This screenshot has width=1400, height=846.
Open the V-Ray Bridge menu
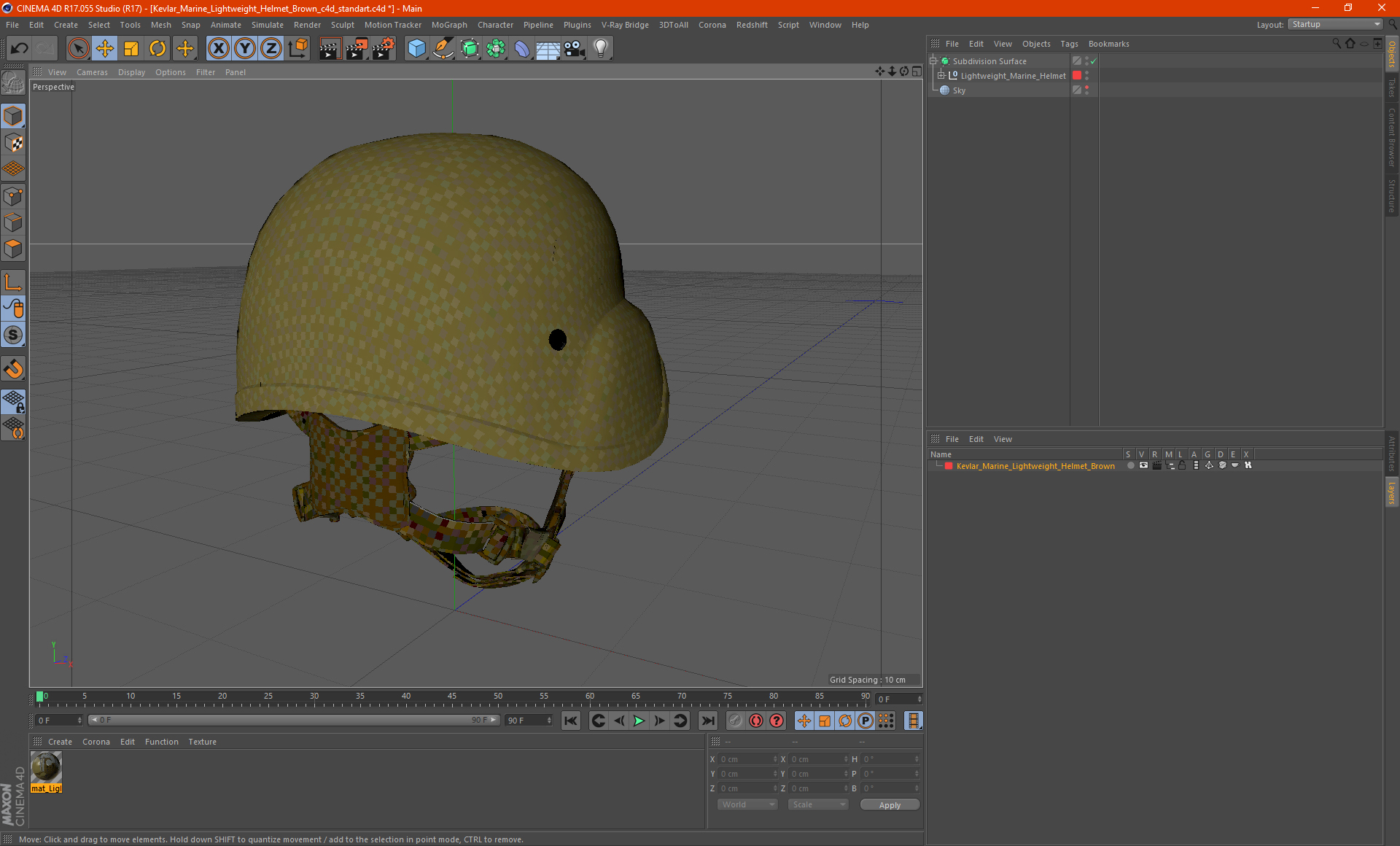coord(625,25)
